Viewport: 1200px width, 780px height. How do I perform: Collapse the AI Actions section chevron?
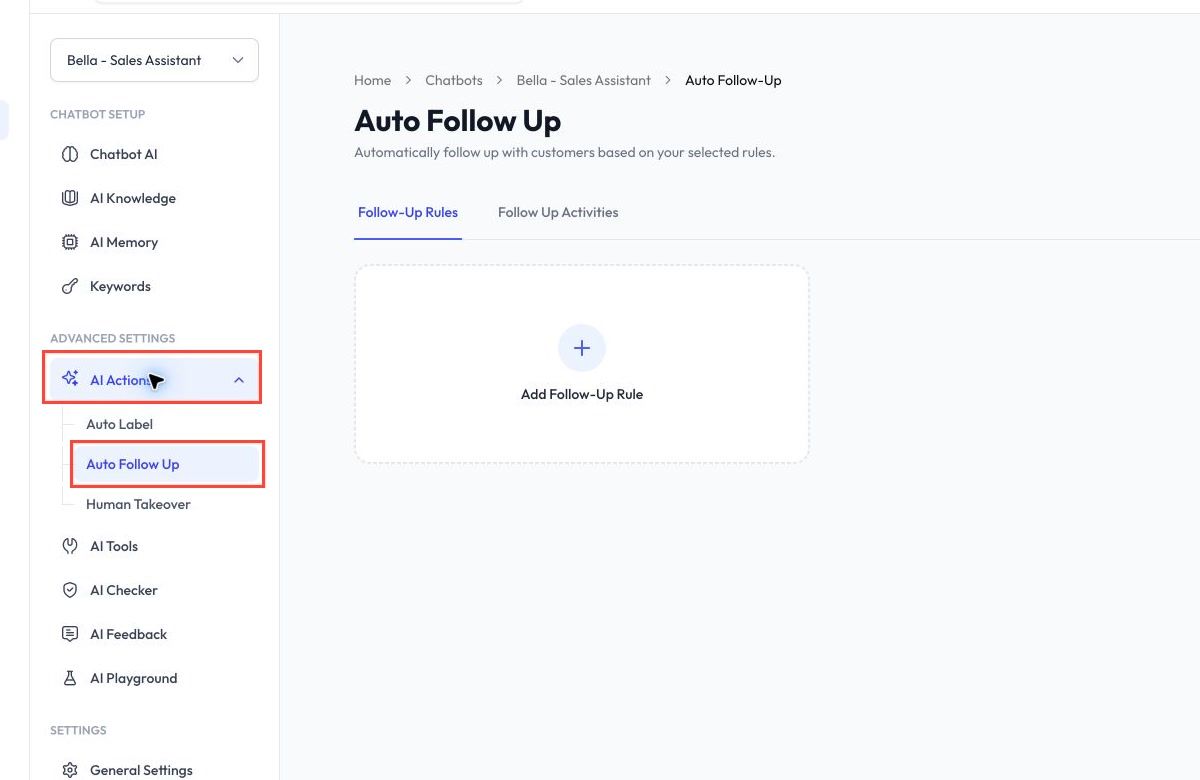point(239,380)
